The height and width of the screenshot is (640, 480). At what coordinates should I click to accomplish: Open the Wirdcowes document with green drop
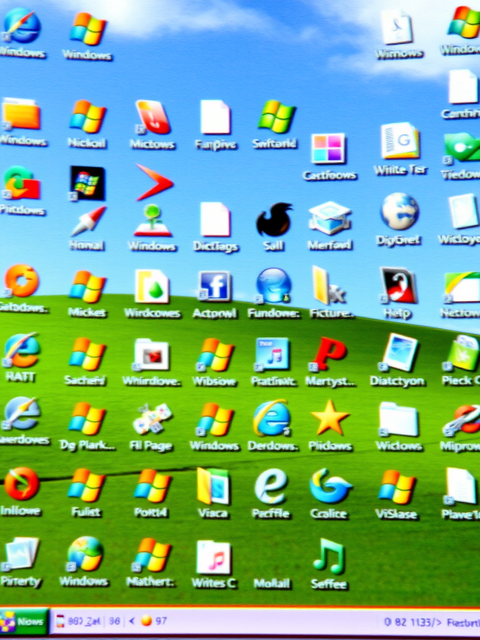pos(152,287)
